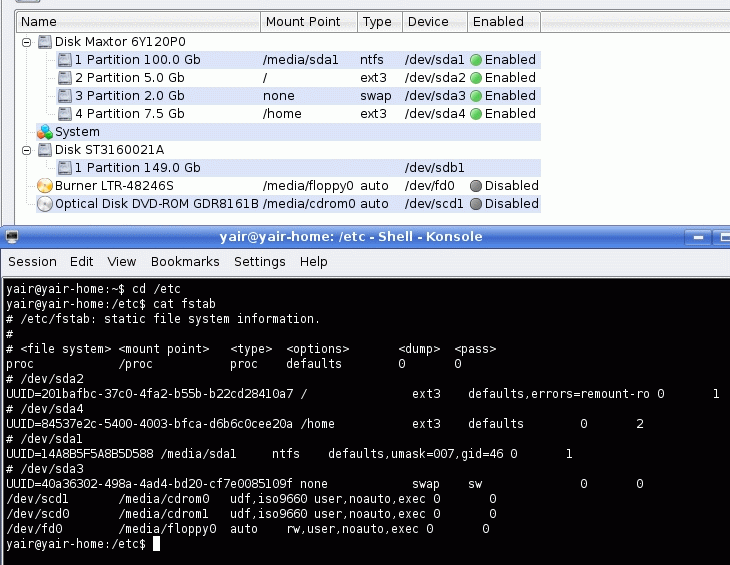Click the colorful System icon
This screenshot has height=565, width=730.
pos(45,132)
